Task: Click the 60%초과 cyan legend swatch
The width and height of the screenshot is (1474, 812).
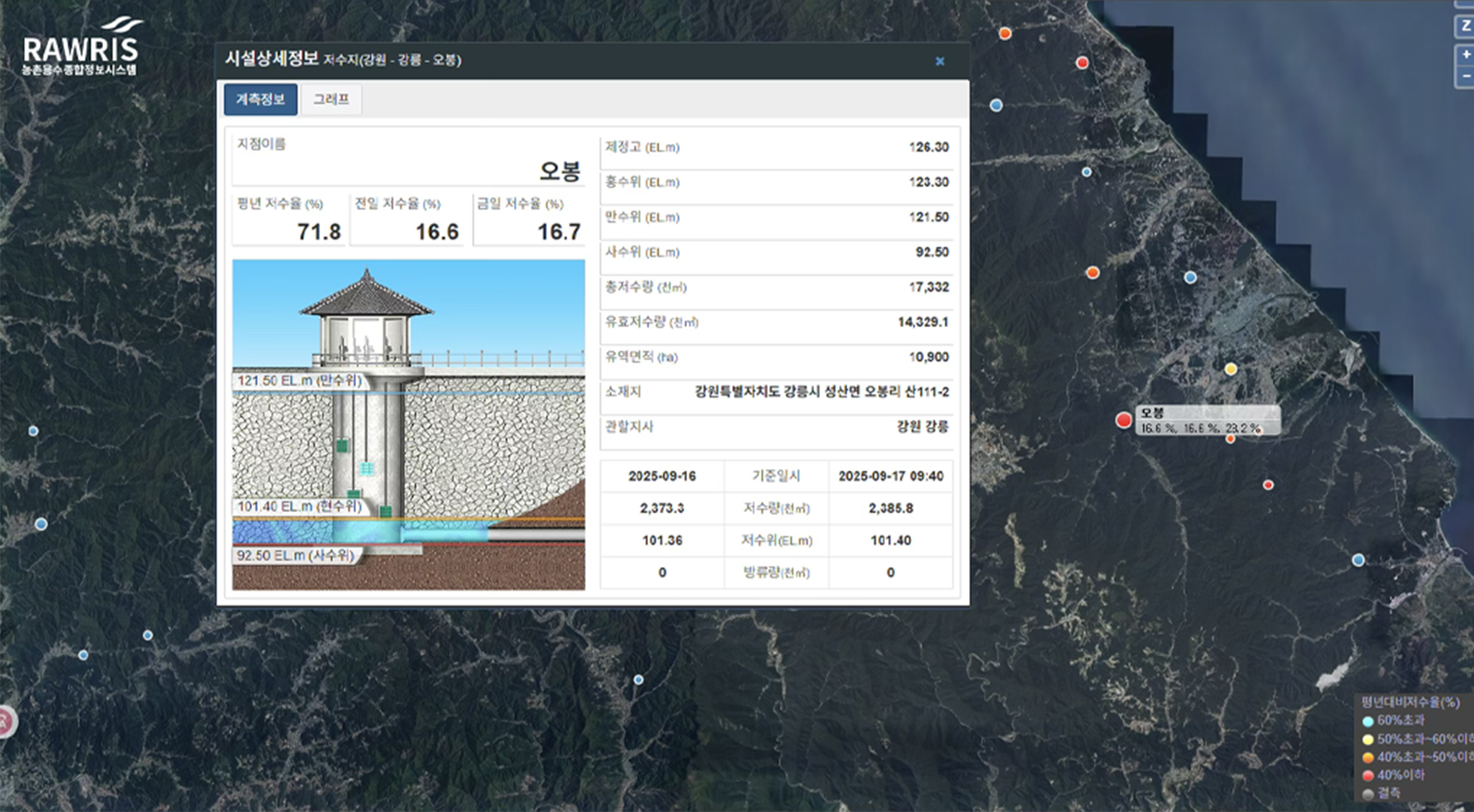Action: click(1367, 721)
